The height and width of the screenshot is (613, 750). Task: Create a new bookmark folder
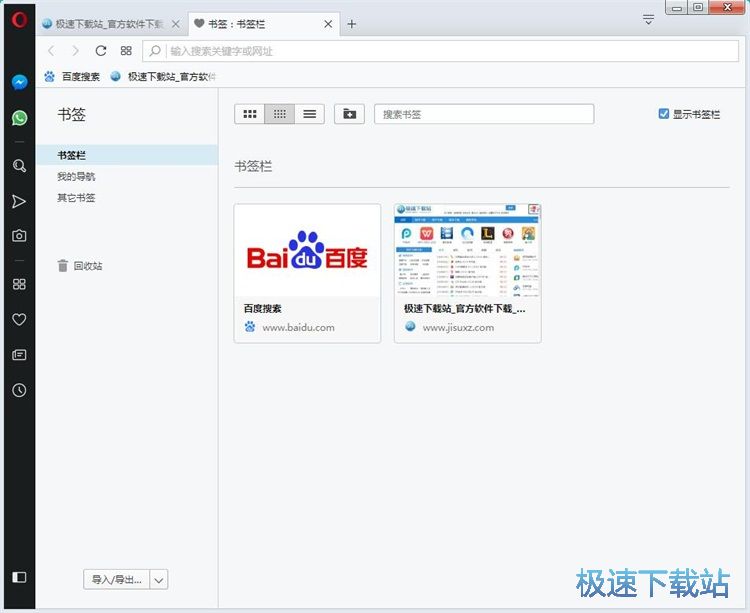349,114
